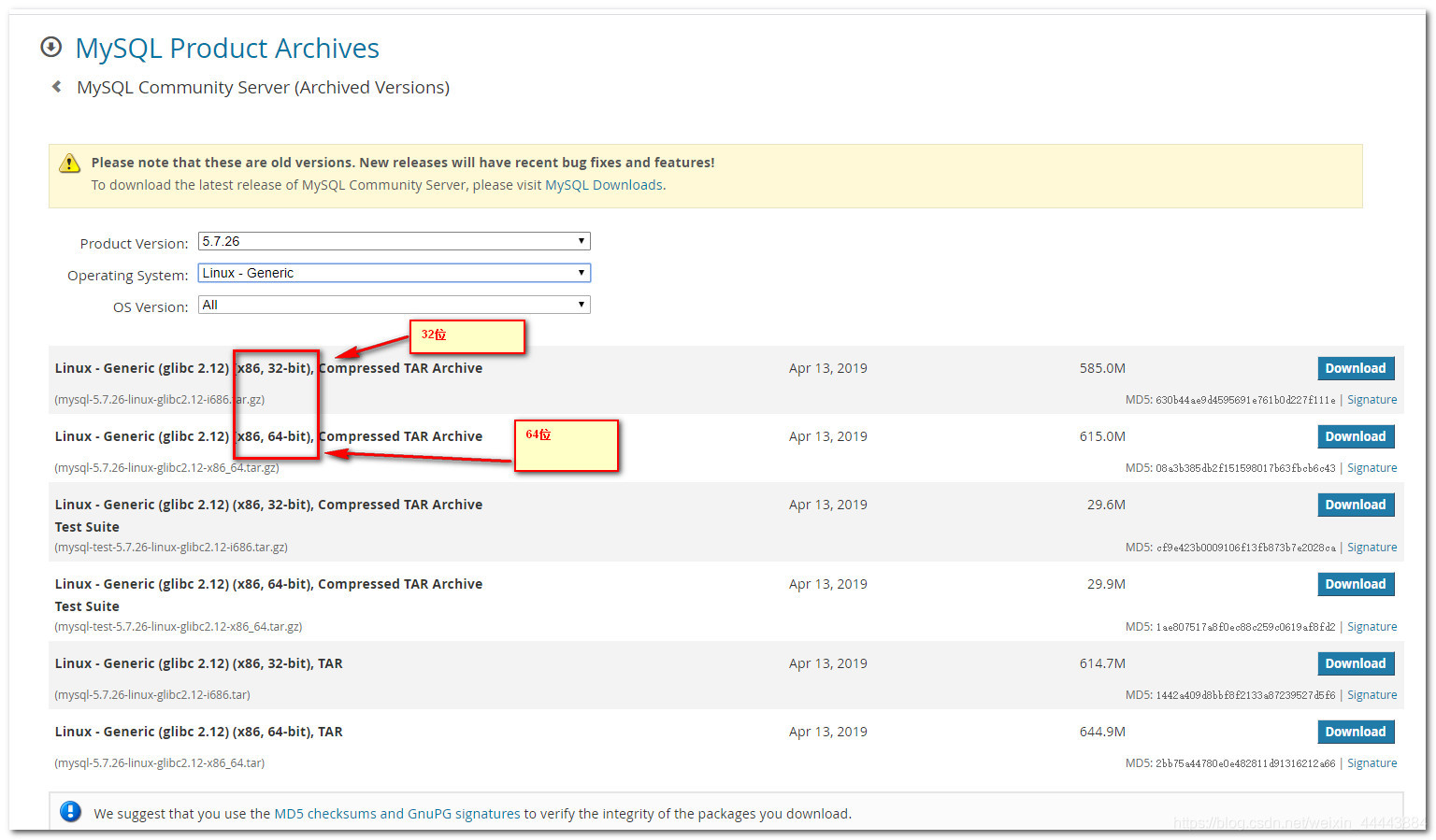Viewport: 1436px width, 840px height.
Task: Click filename mysql-5.7.26-linux-glibc2.12-i686.tar
Action: coord(152,695)
